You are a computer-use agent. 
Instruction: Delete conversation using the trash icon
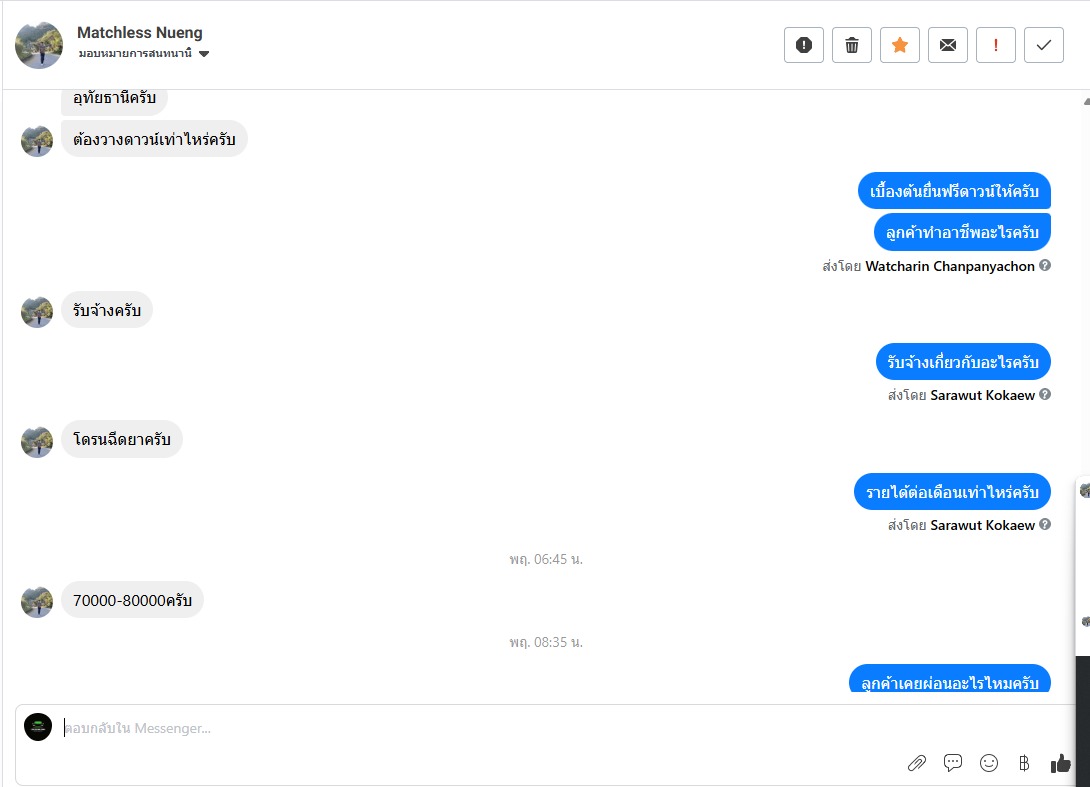(x=852, y=45)
